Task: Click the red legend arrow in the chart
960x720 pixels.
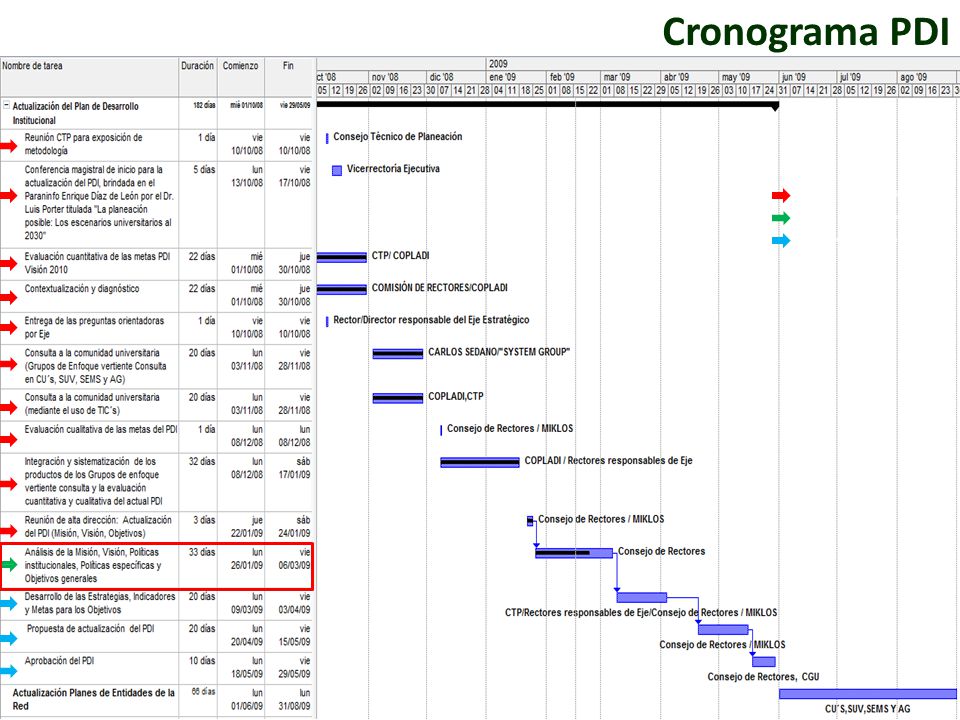Action: [781, 195]
